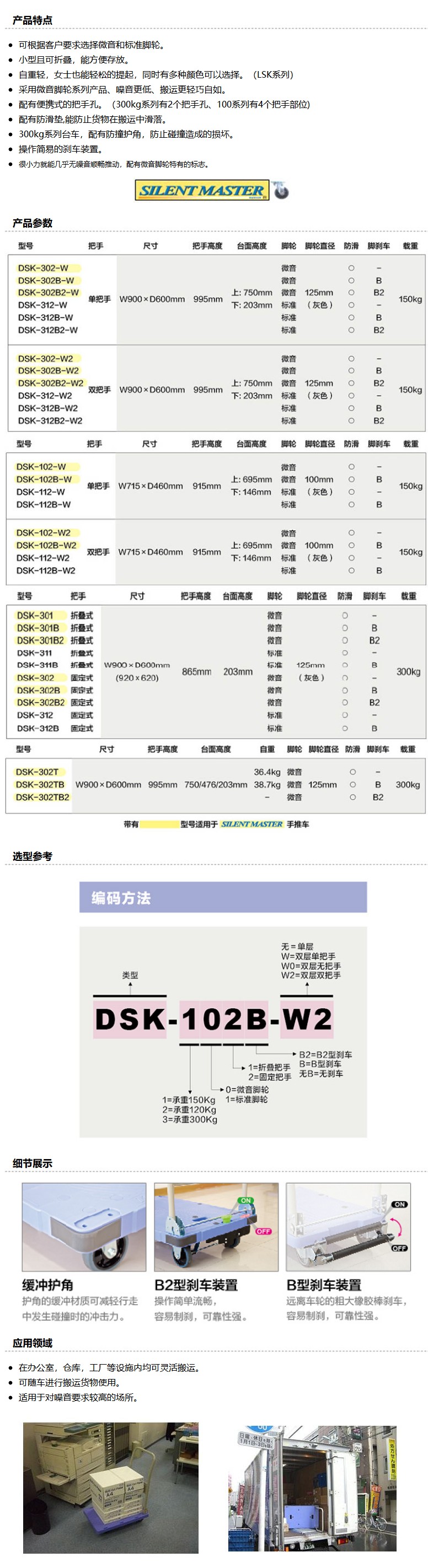
Task: Select the DSK-102B-W2 model in parameter table
Action: click(46, 546)
